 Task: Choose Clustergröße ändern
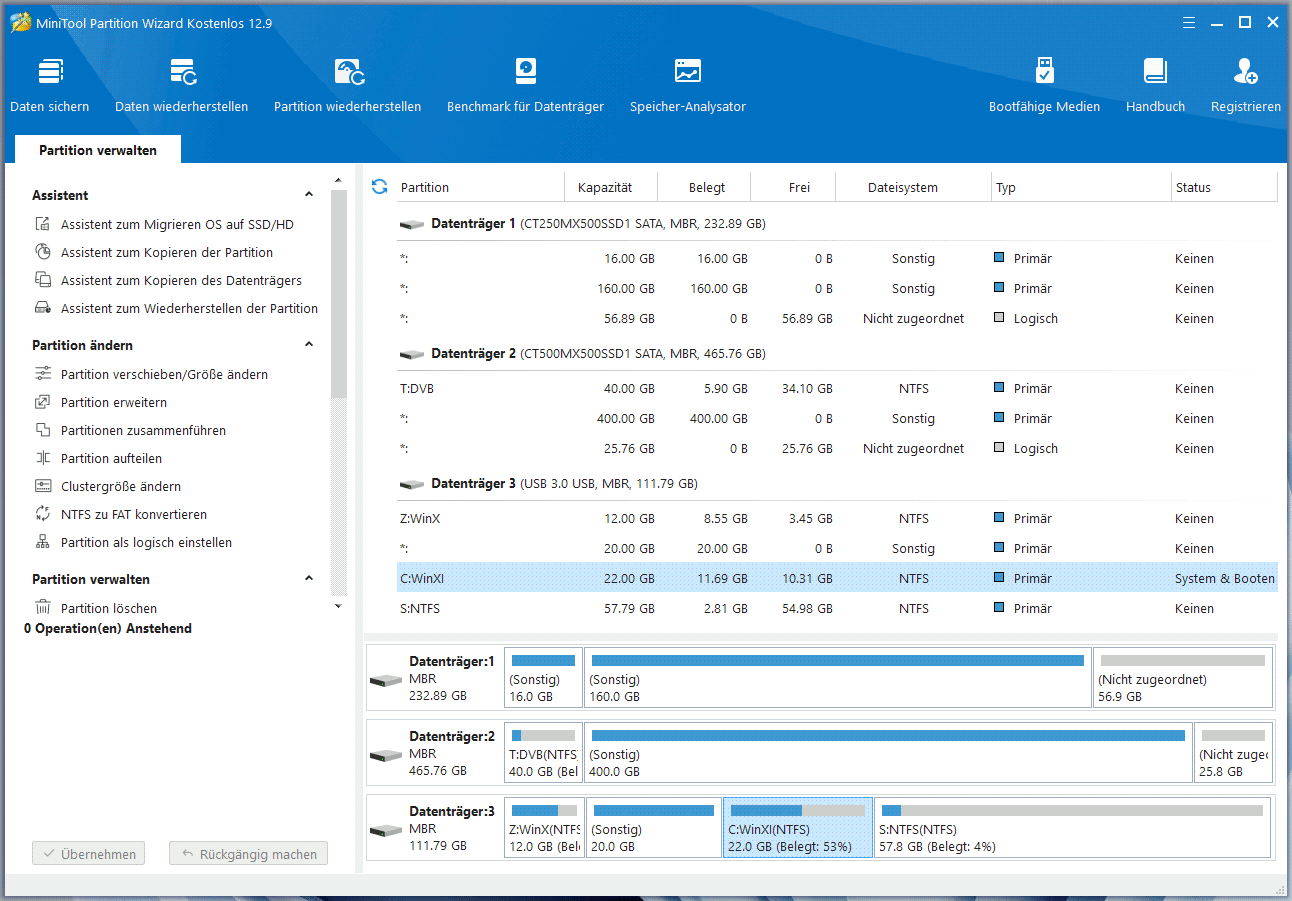[x=120, y=487]
